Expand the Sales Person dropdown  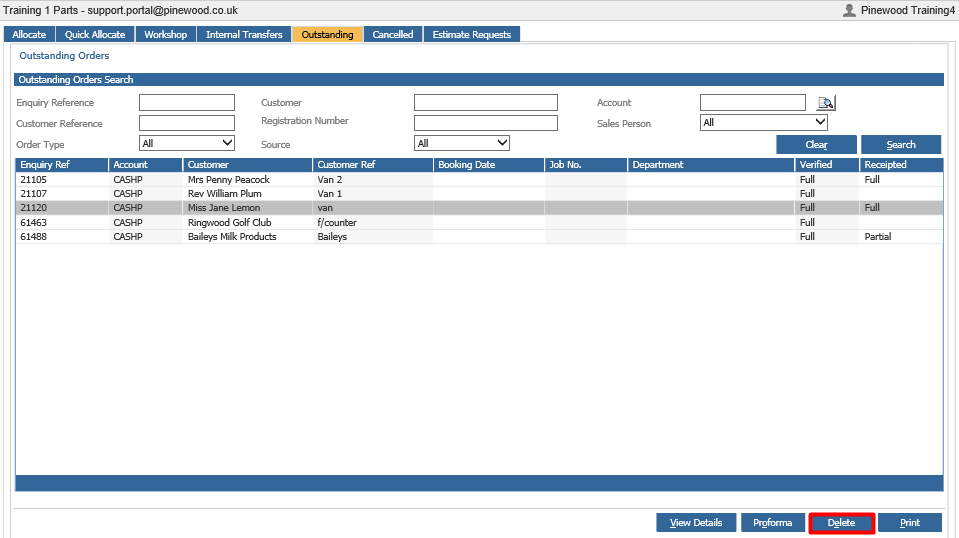(764, 122)
